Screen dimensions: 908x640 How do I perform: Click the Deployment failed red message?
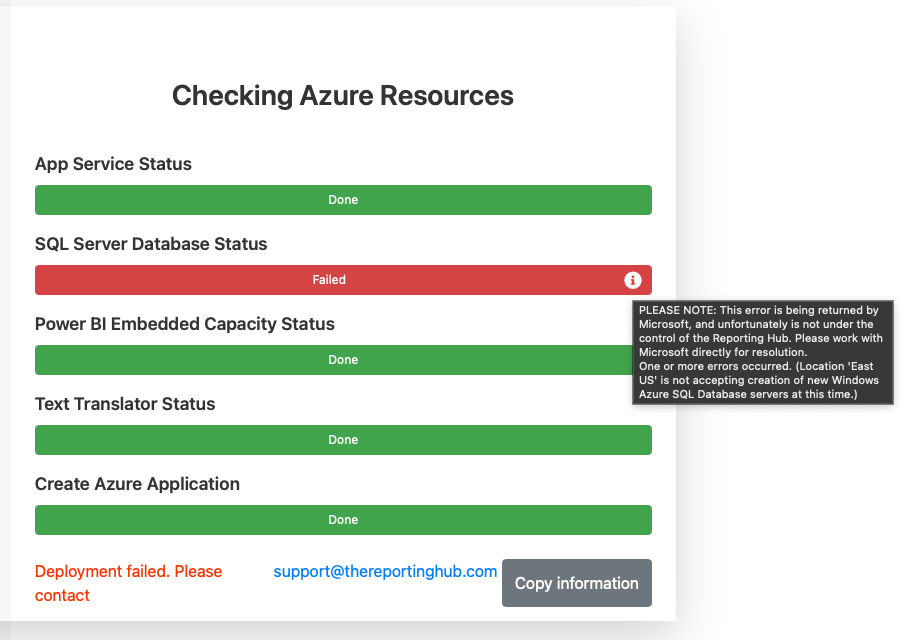[129, 583]
